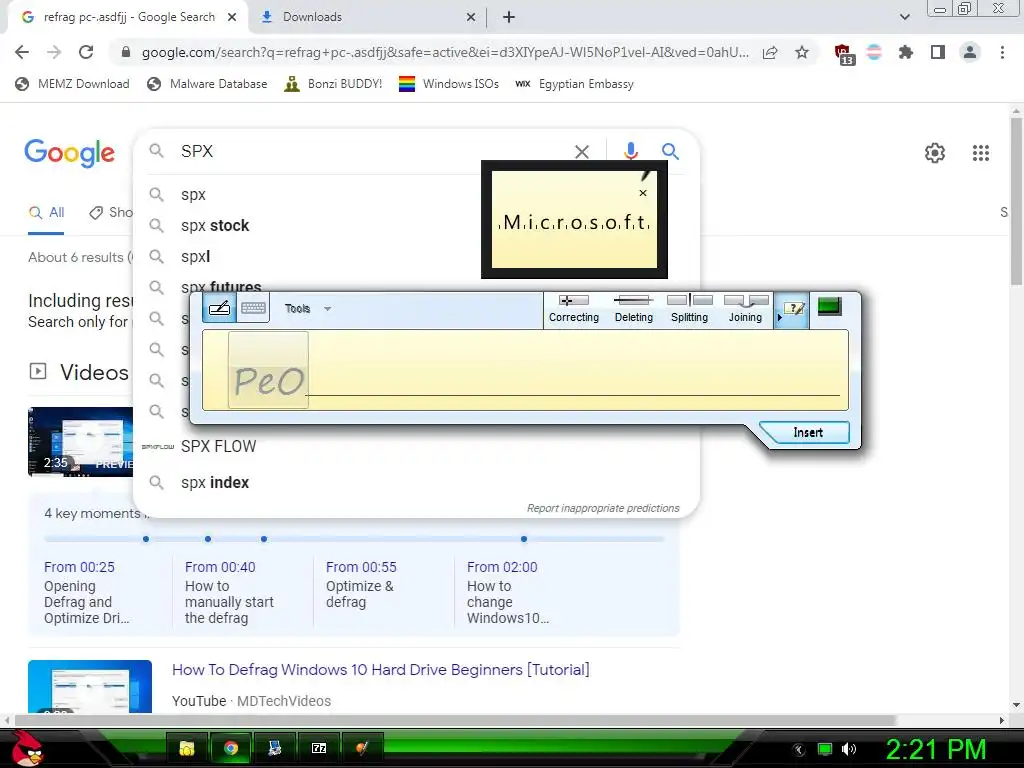Image resolution: width=1024 pixels, height=768 pixels.
Task: Go forward in browser history
Action: [x=54, y=52]
